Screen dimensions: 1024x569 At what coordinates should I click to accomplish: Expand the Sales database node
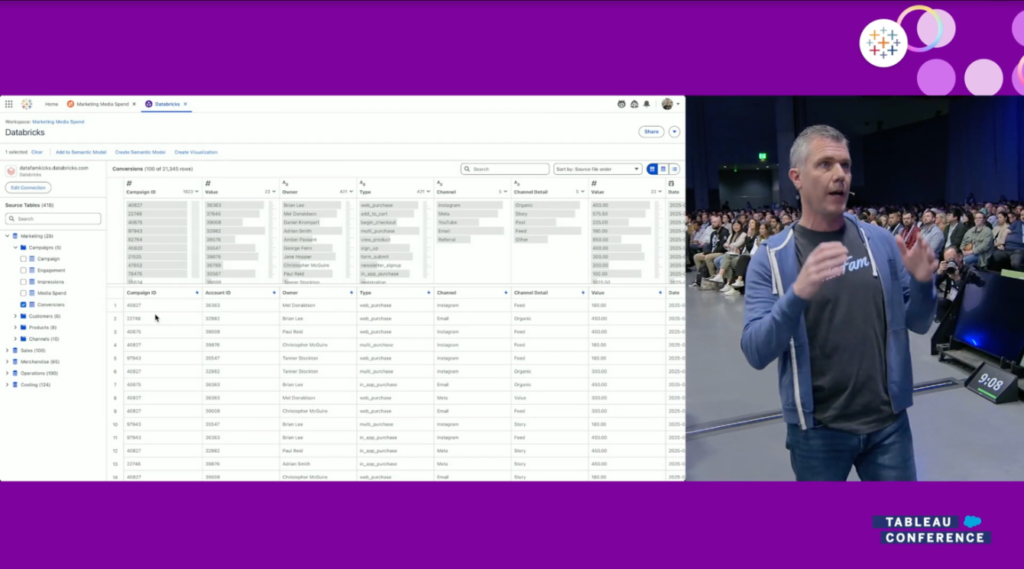(7, 350)
